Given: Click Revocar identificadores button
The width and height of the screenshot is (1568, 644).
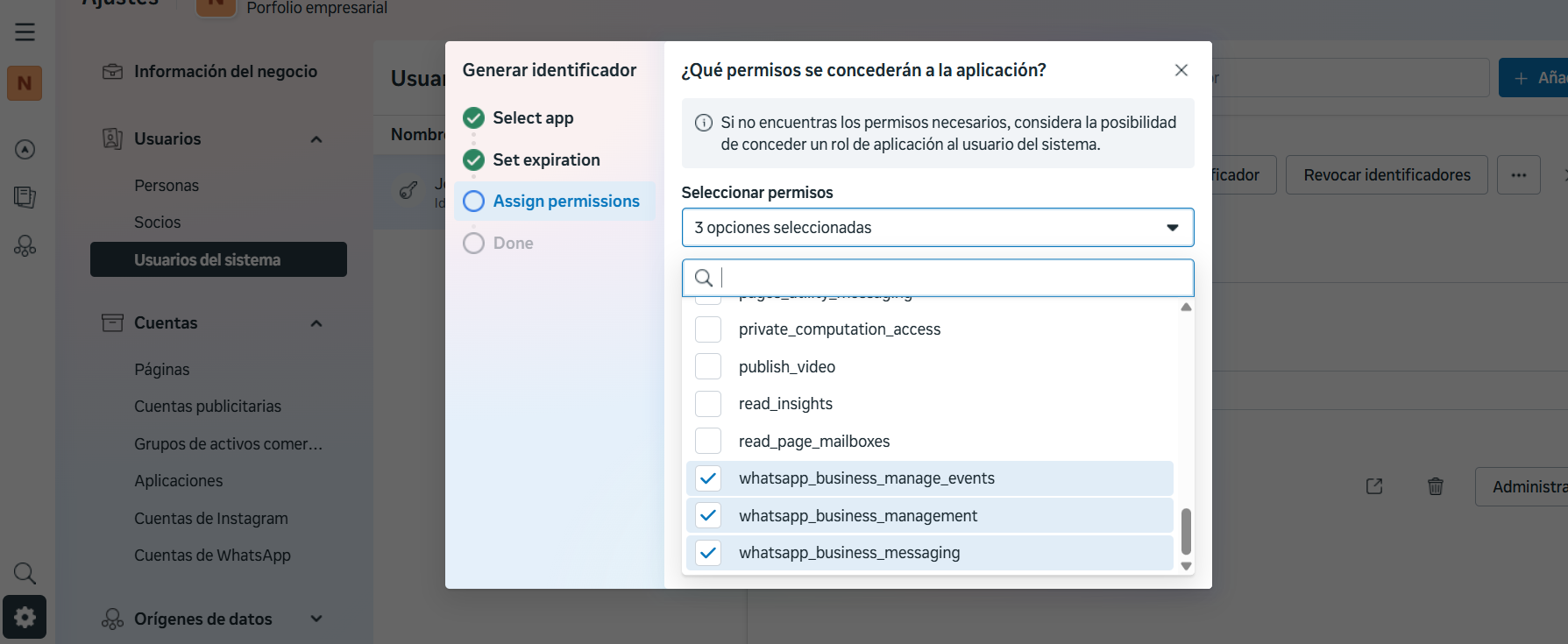Looking at the screenshot, I should pyautogui.click(x=1387, y=175).
